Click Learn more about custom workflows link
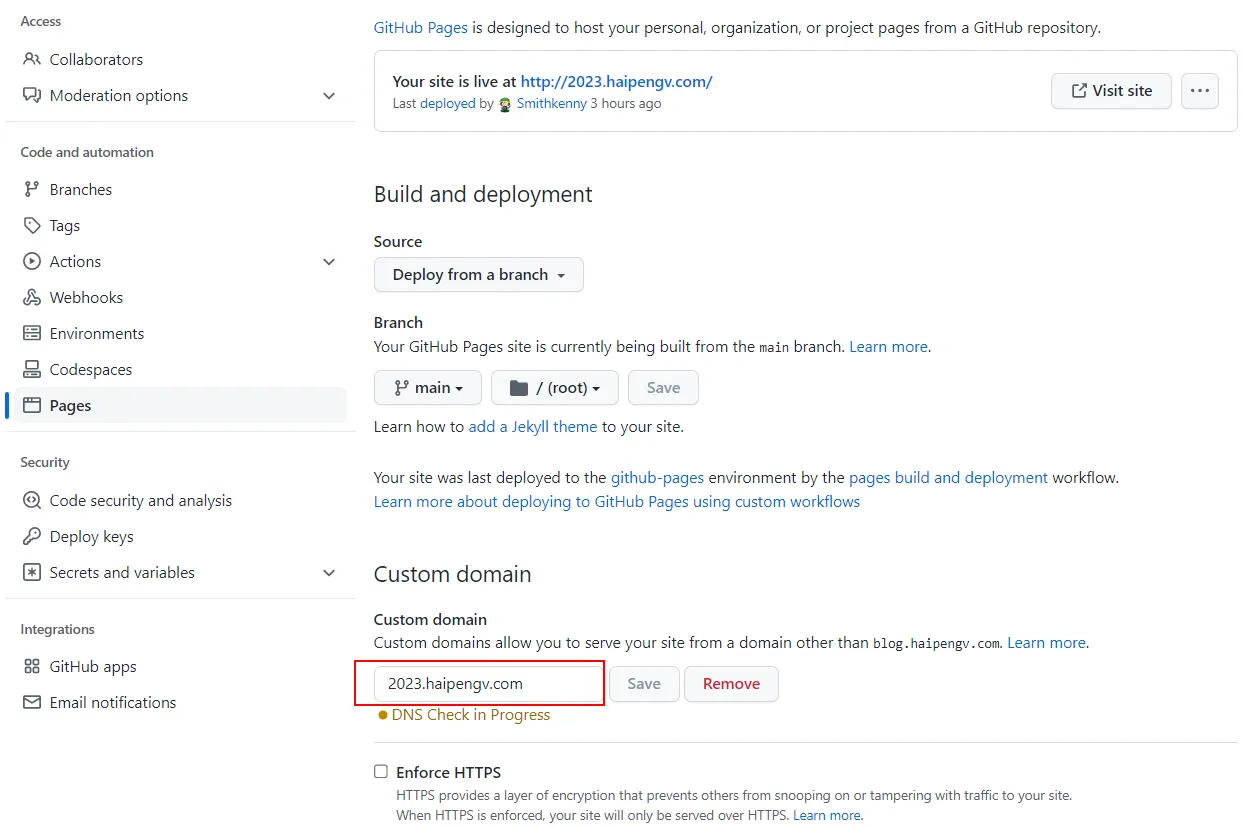The height and width of the screenshot is (828, 1244). (x=617, y=501)
